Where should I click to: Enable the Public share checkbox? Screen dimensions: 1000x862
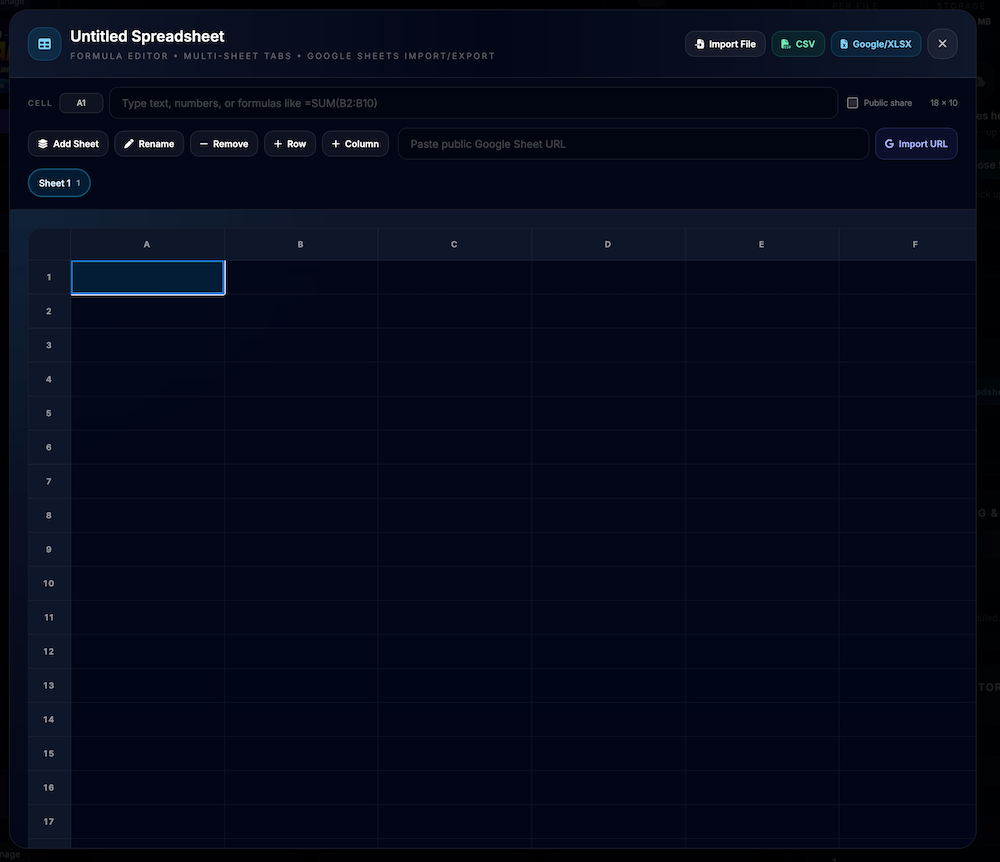852,102
